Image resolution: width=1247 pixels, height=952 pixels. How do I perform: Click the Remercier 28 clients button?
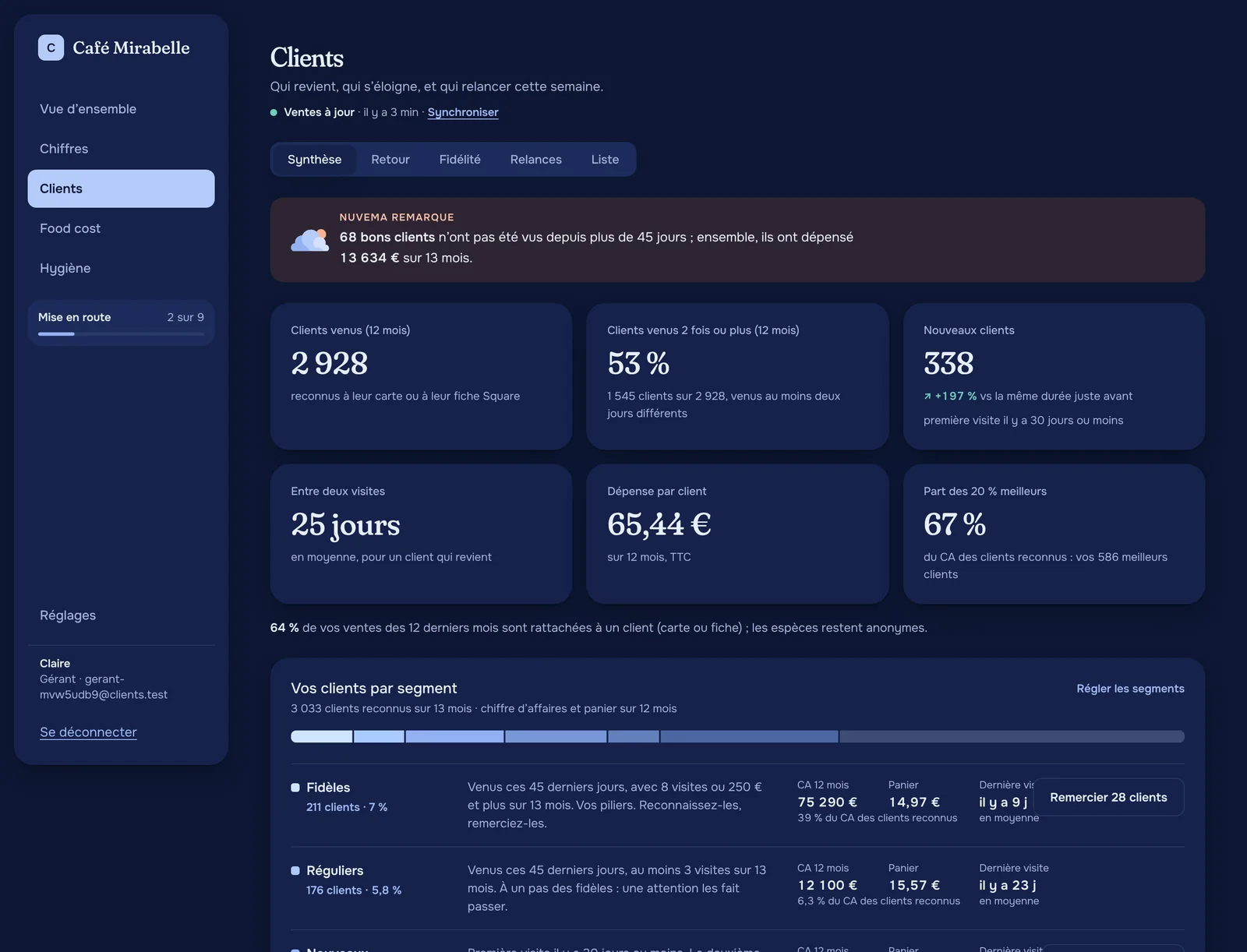point(1108,798)
